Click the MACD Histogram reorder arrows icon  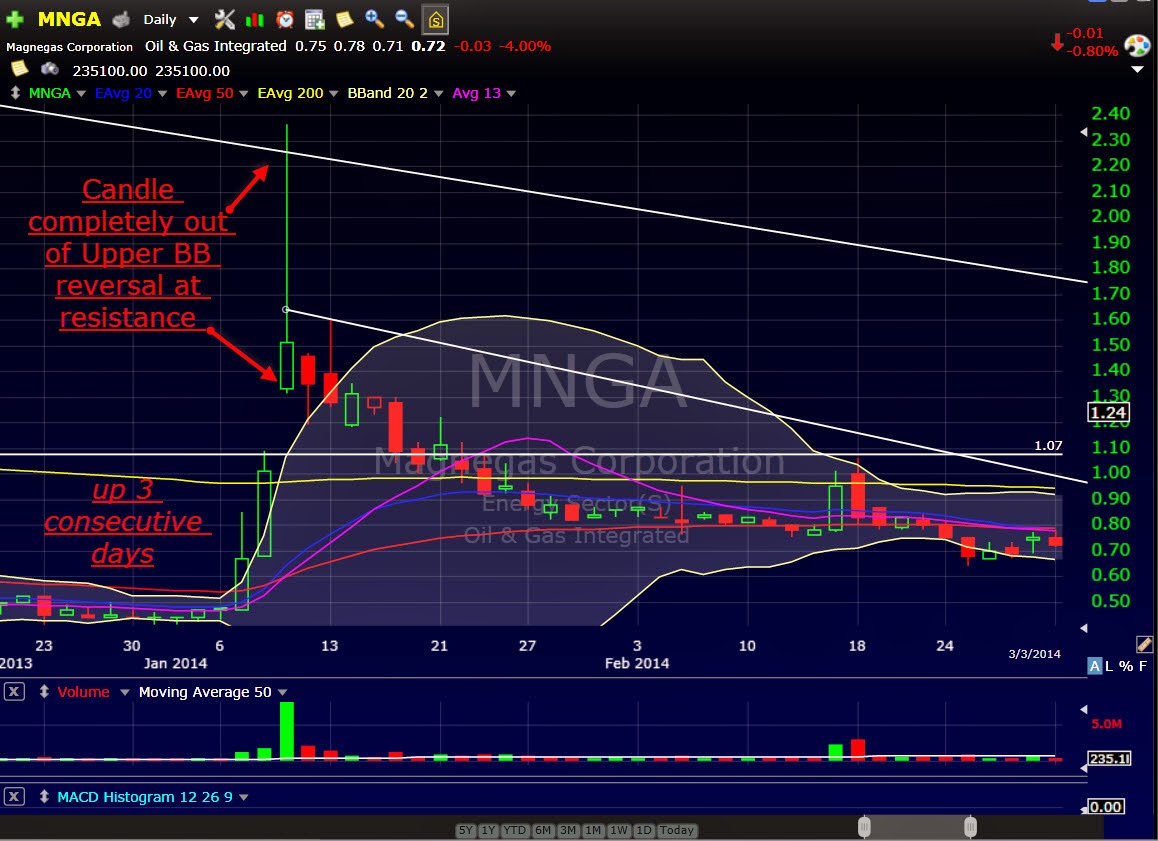pos(44,797)
